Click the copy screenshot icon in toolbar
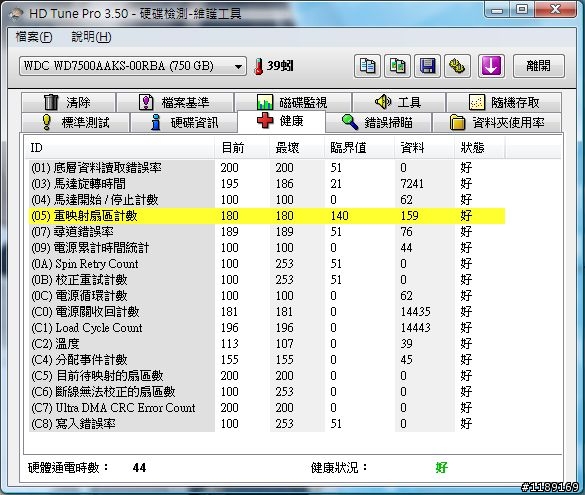This screenshot has height=495, width=585. 397,66
